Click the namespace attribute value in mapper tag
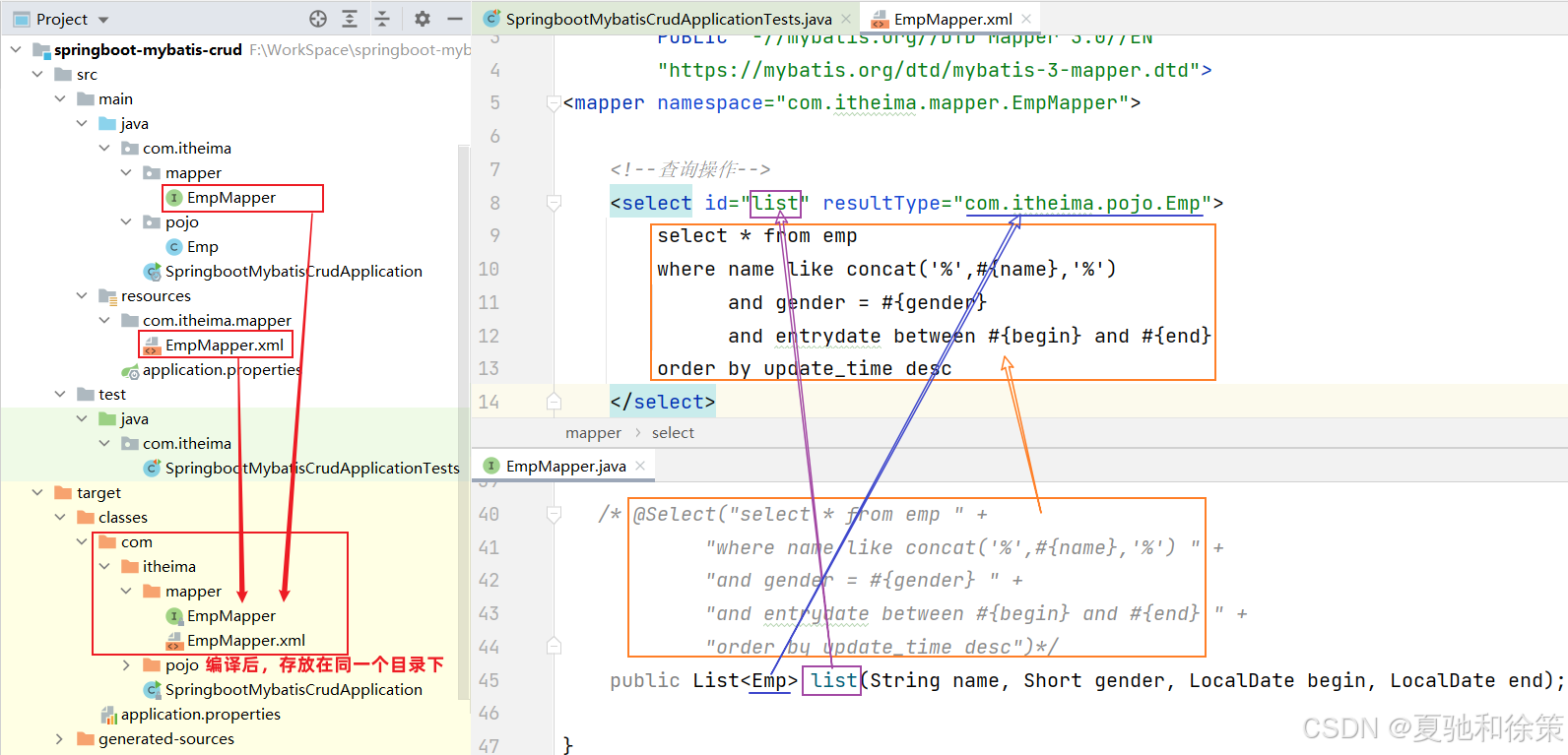The height and width of the screenshot is (755, 1568). tap(952, 102)
